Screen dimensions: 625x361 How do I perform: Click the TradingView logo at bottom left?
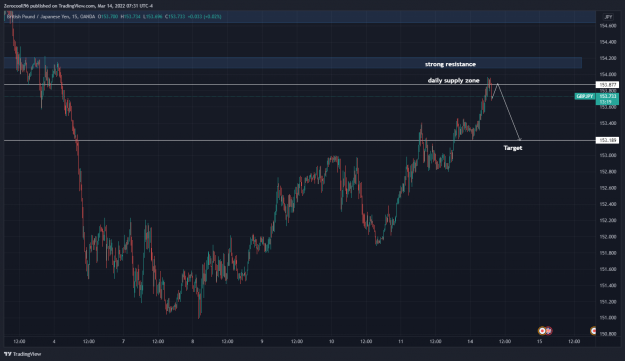coord(22,354)
